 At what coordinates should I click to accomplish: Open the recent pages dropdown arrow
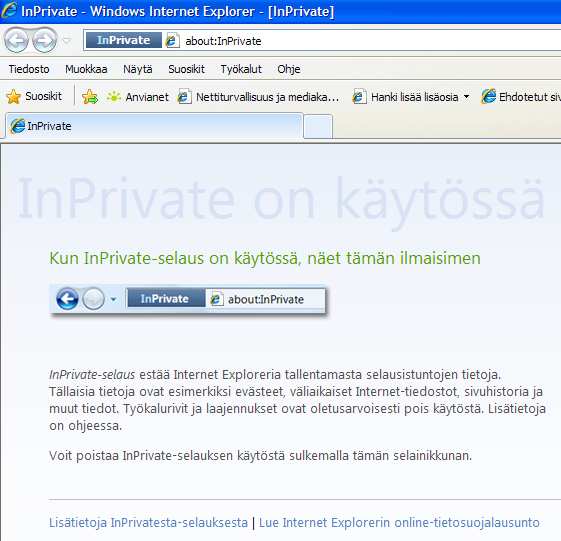pyautogui.click(x=67, y=40)
